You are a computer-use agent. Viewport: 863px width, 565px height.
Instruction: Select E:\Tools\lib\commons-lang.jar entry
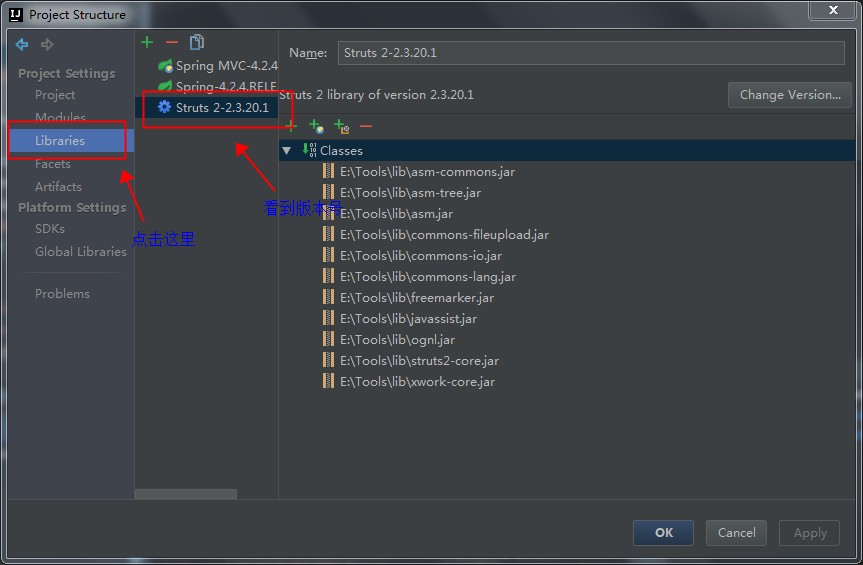[428, 276]
